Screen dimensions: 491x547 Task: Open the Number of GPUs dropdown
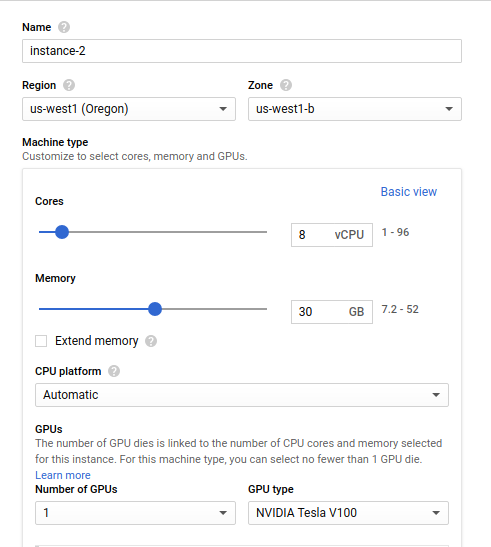tap(135, 513)
